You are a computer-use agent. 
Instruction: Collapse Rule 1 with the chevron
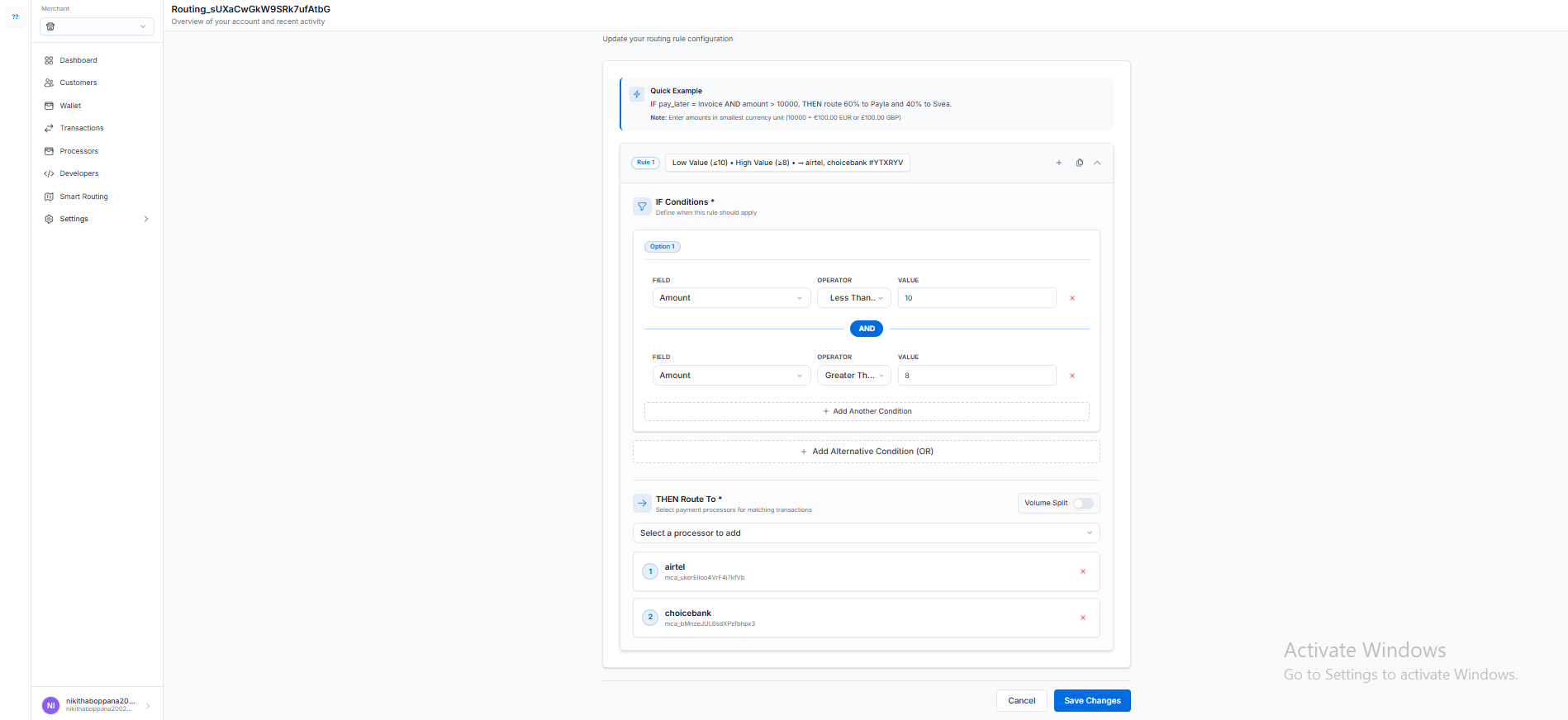click(x=1097, y=163)
